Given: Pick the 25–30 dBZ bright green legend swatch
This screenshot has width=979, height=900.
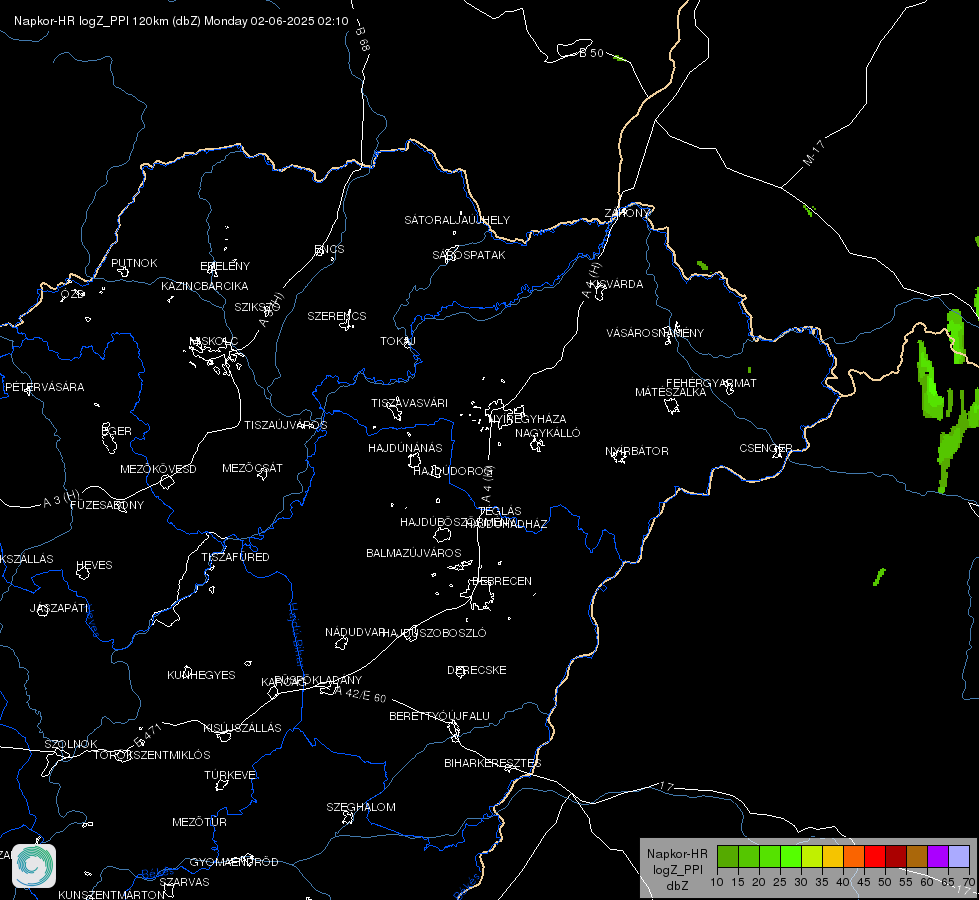Looking at the screenshot, I should coord(790,856).
